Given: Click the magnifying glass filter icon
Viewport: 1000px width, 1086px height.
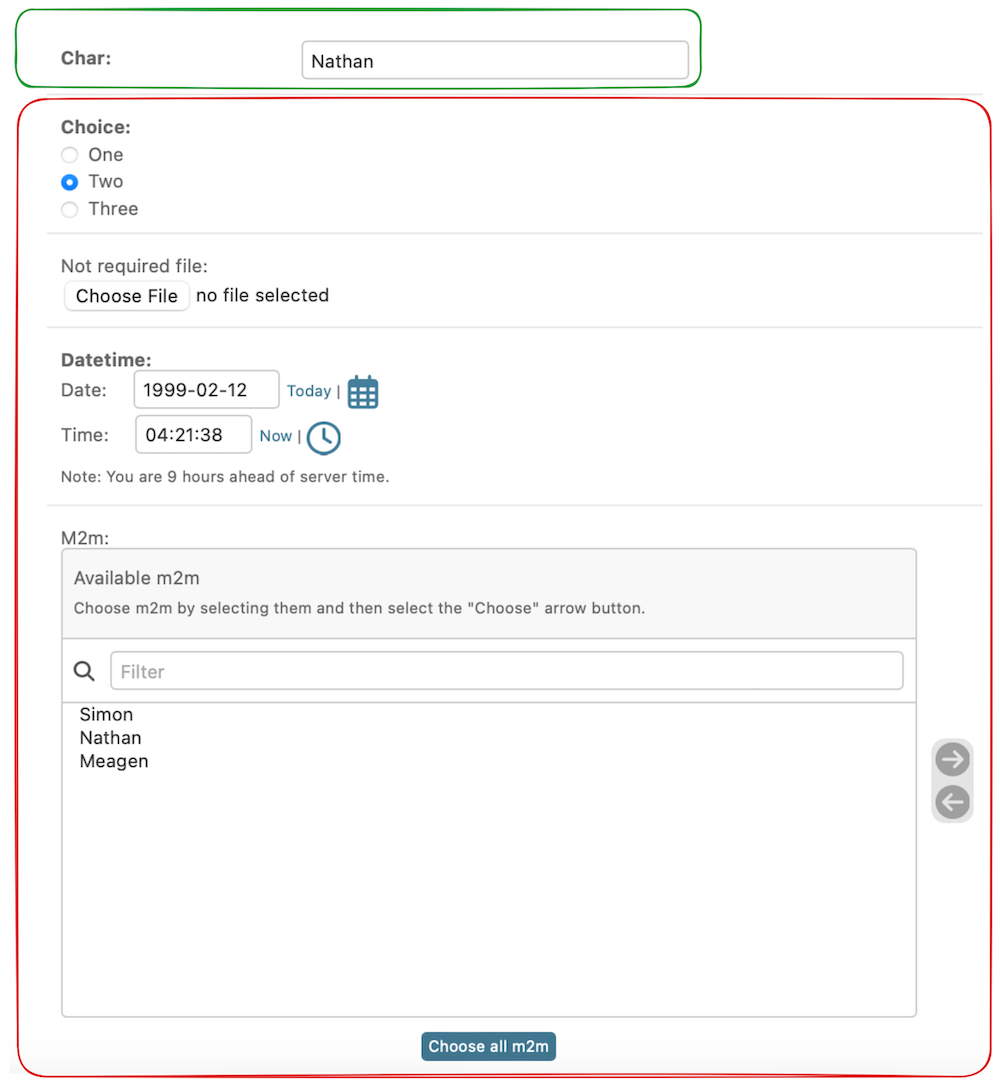Looking at the screenshot, I should pos(85,671).
